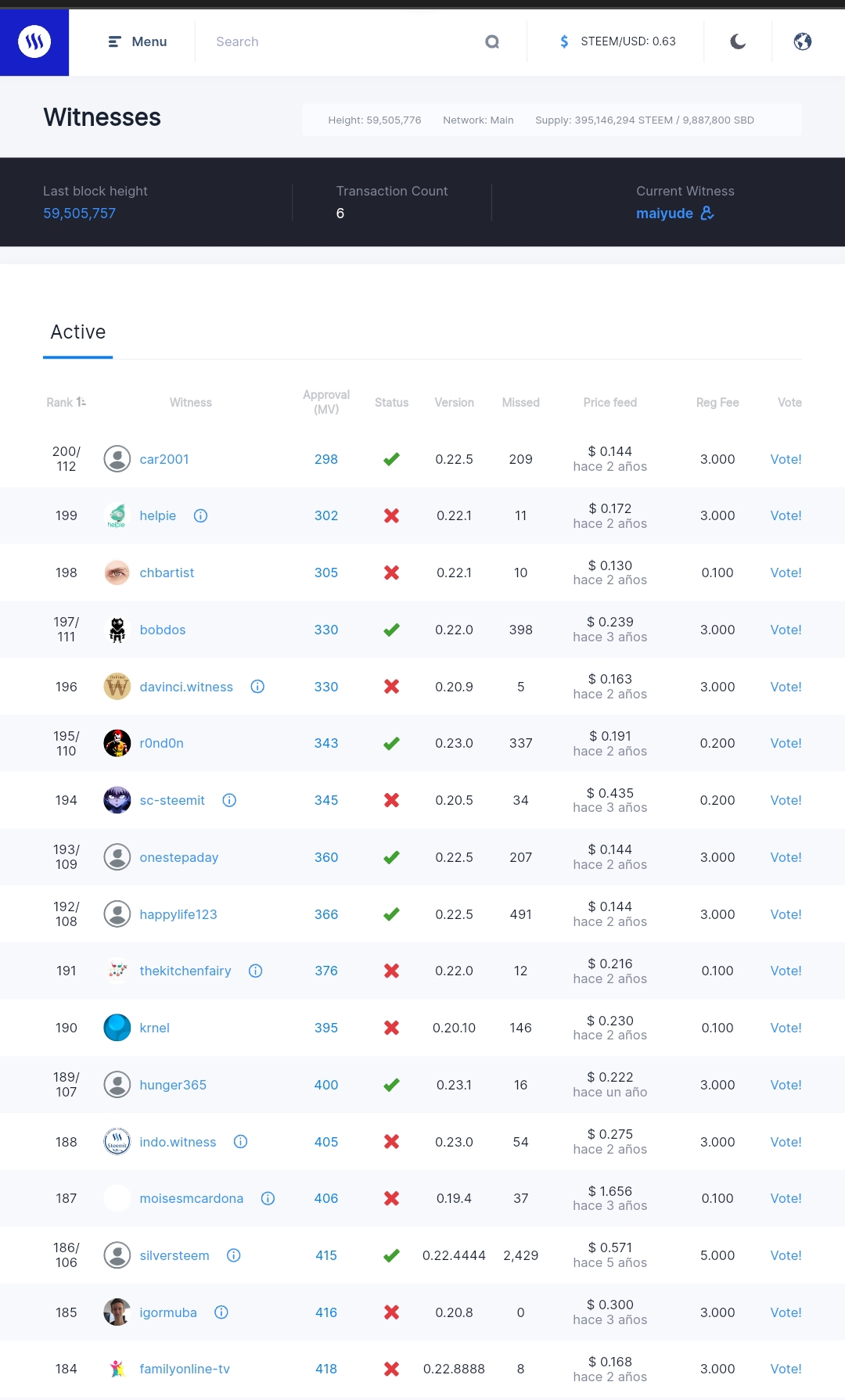This screenshot has height=1400, width=845.
Task: Click the Search input field
Action: [x=344, y=41]
